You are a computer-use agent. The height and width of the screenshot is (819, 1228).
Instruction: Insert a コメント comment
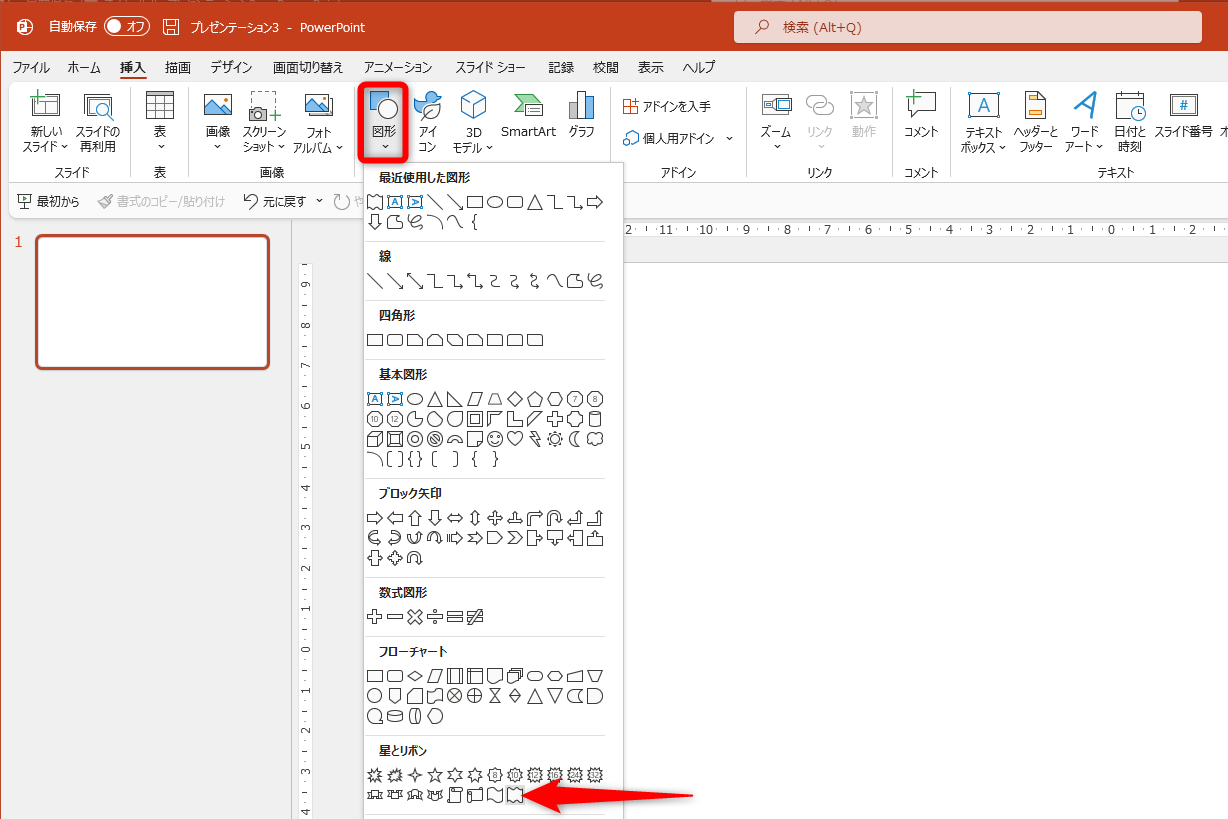point(921,115)
